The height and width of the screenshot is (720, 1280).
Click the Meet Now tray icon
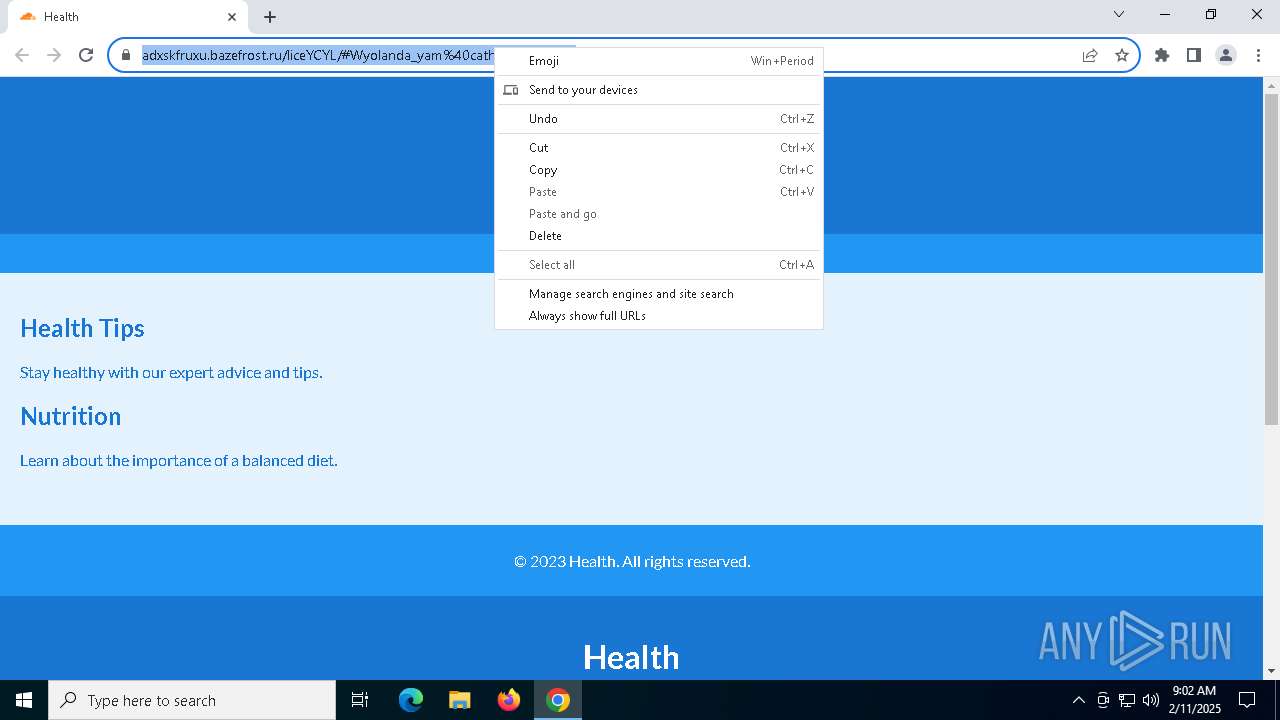tap(1103, 700)
